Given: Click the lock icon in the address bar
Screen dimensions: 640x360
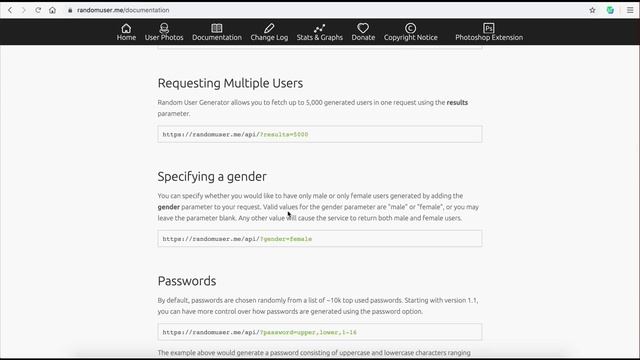Looking at the screenshot, I should [70, 10].
